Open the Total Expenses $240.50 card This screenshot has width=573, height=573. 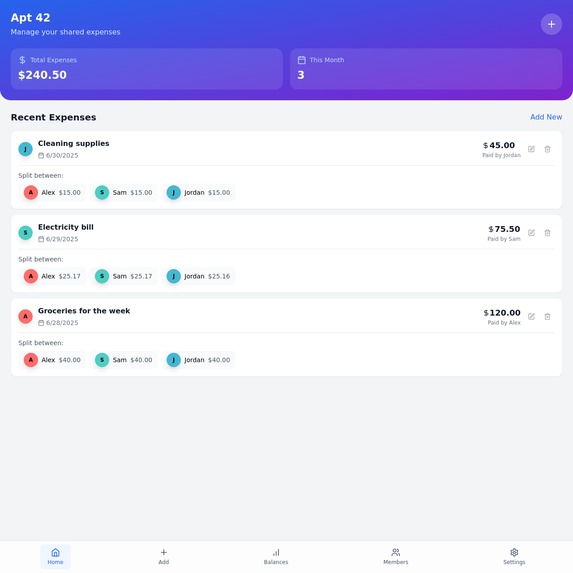click(147, 69)
